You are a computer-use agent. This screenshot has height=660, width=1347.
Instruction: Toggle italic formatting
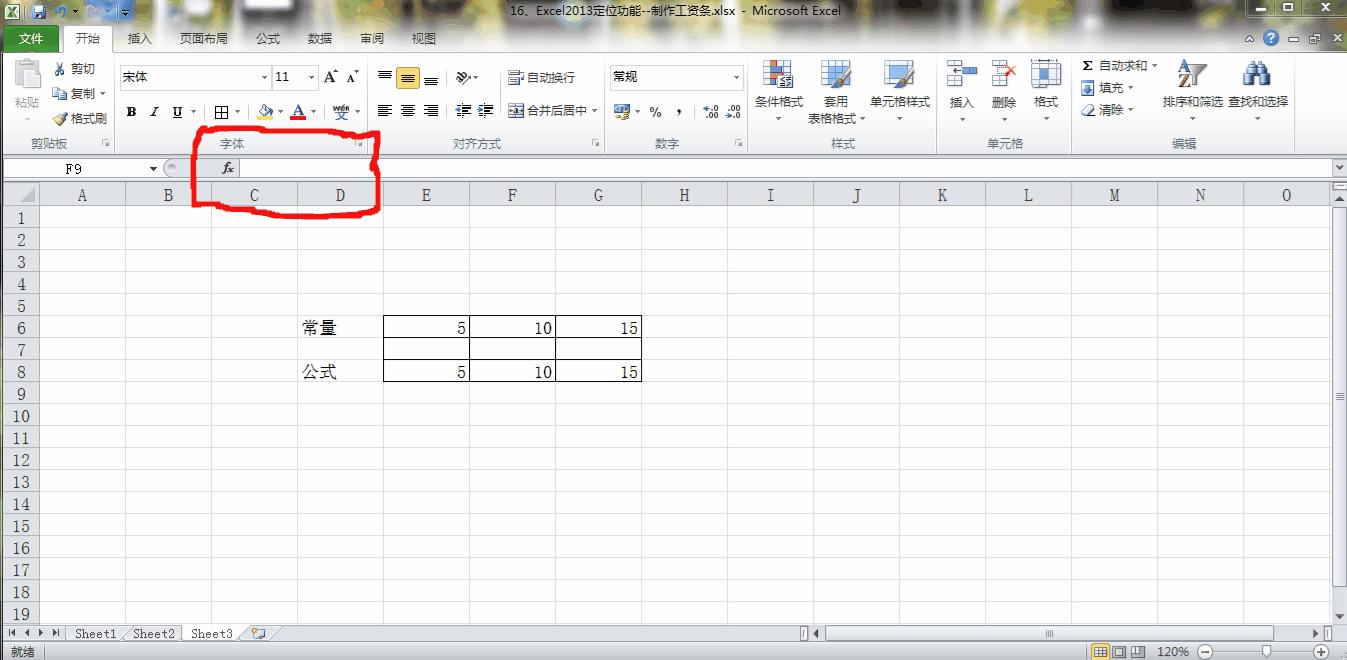coord(154,112)
